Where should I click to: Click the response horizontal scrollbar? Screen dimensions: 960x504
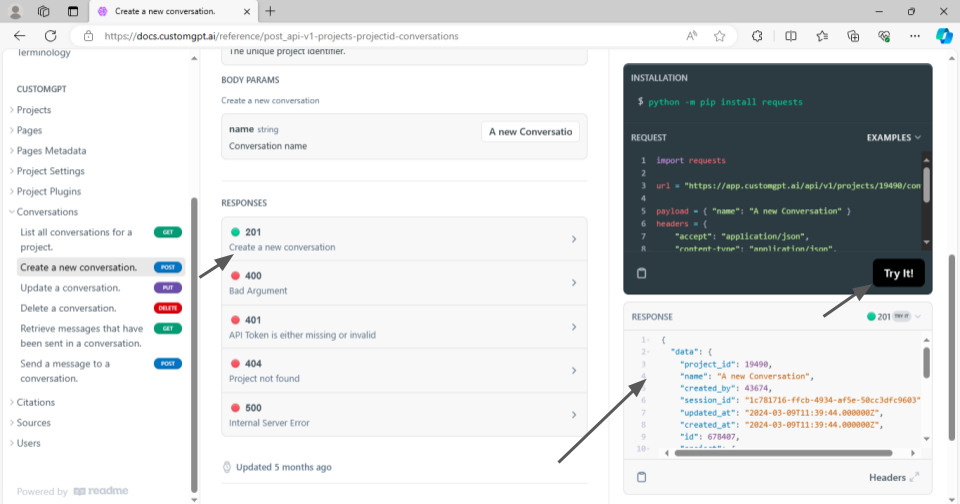click(x=783, y=453)
